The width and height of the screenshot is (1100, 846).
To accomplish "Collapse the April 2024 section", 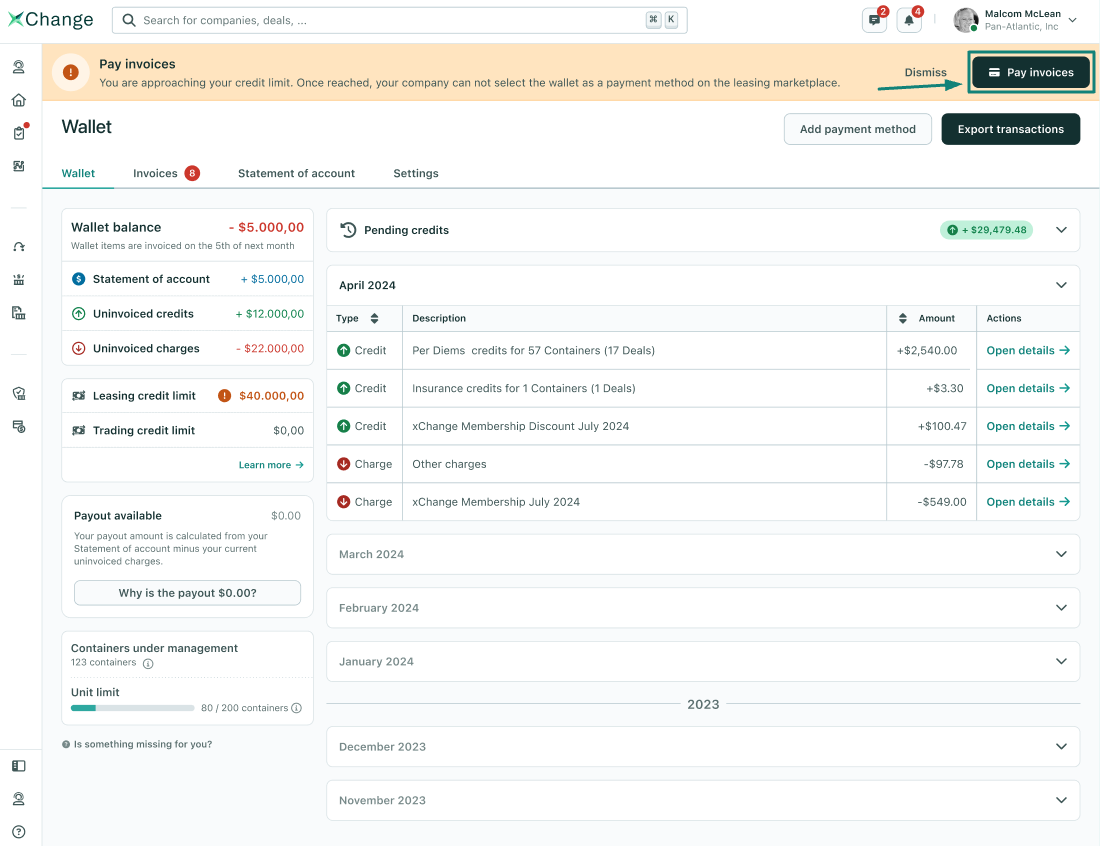I will (1061, 285).
